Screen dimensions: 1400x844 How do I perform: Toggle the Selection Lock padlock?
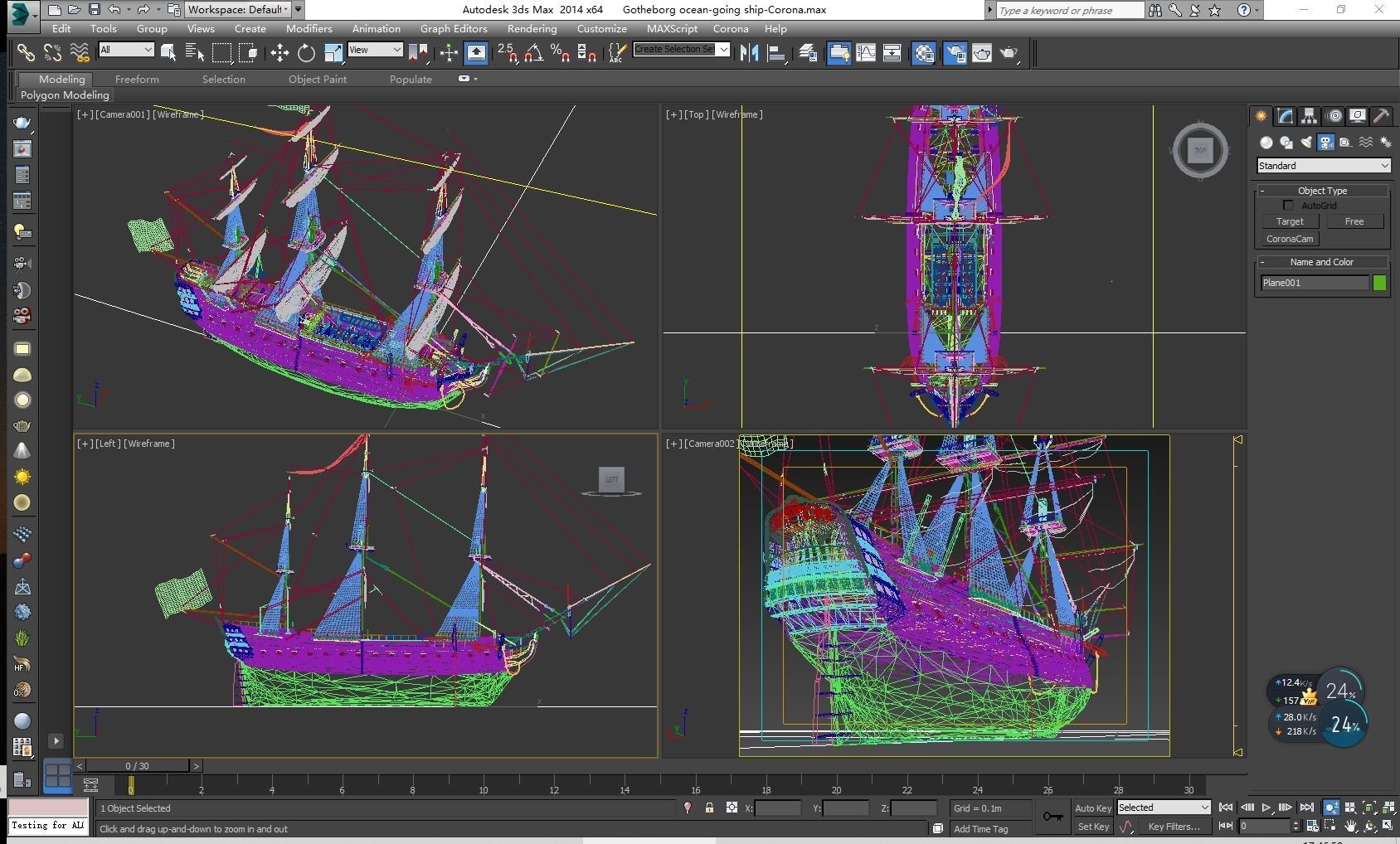point(709,808)
